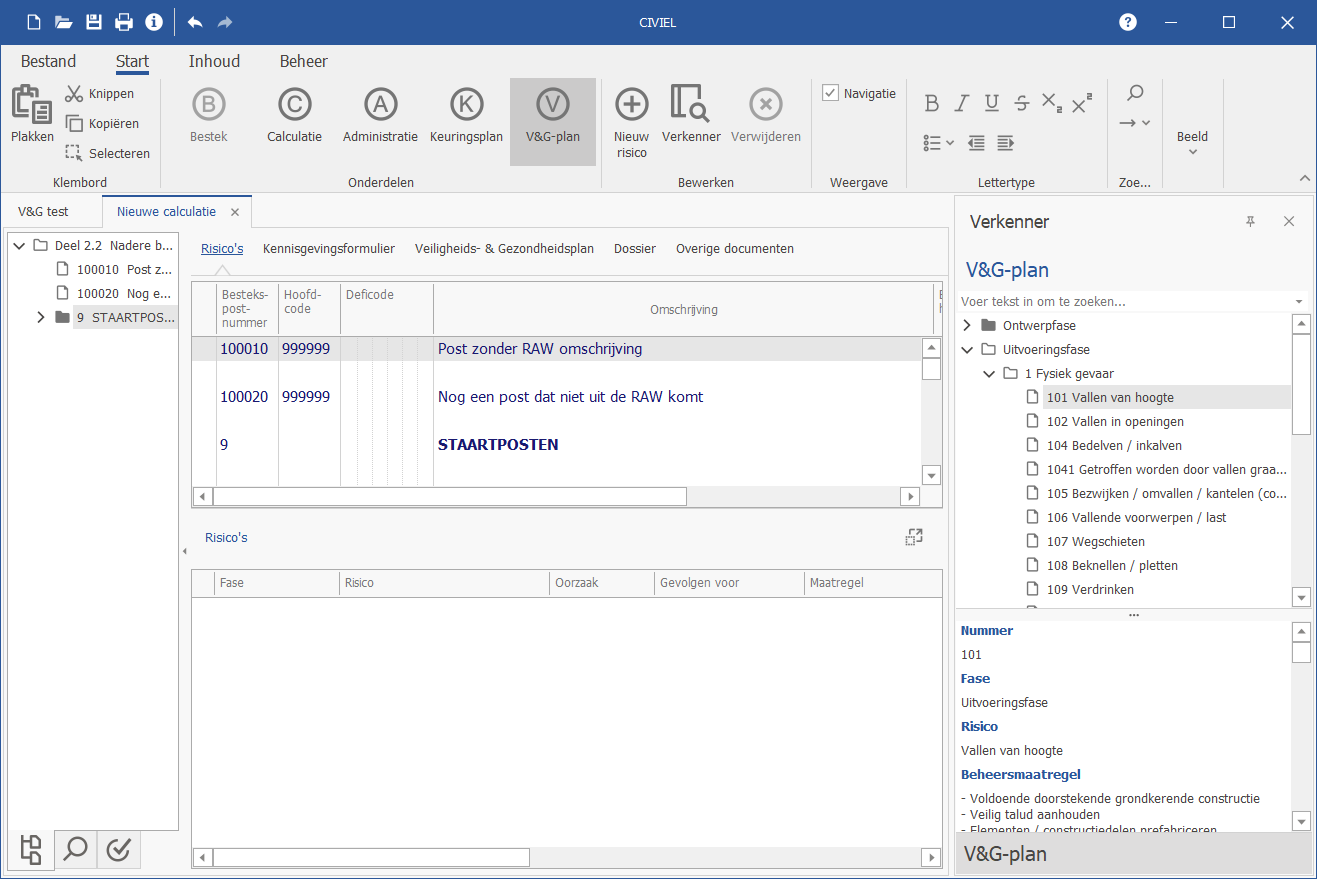Collapse 1 Fysiek gevaar folder
This screenshot has width=1317, height=879.
(989, 373)
